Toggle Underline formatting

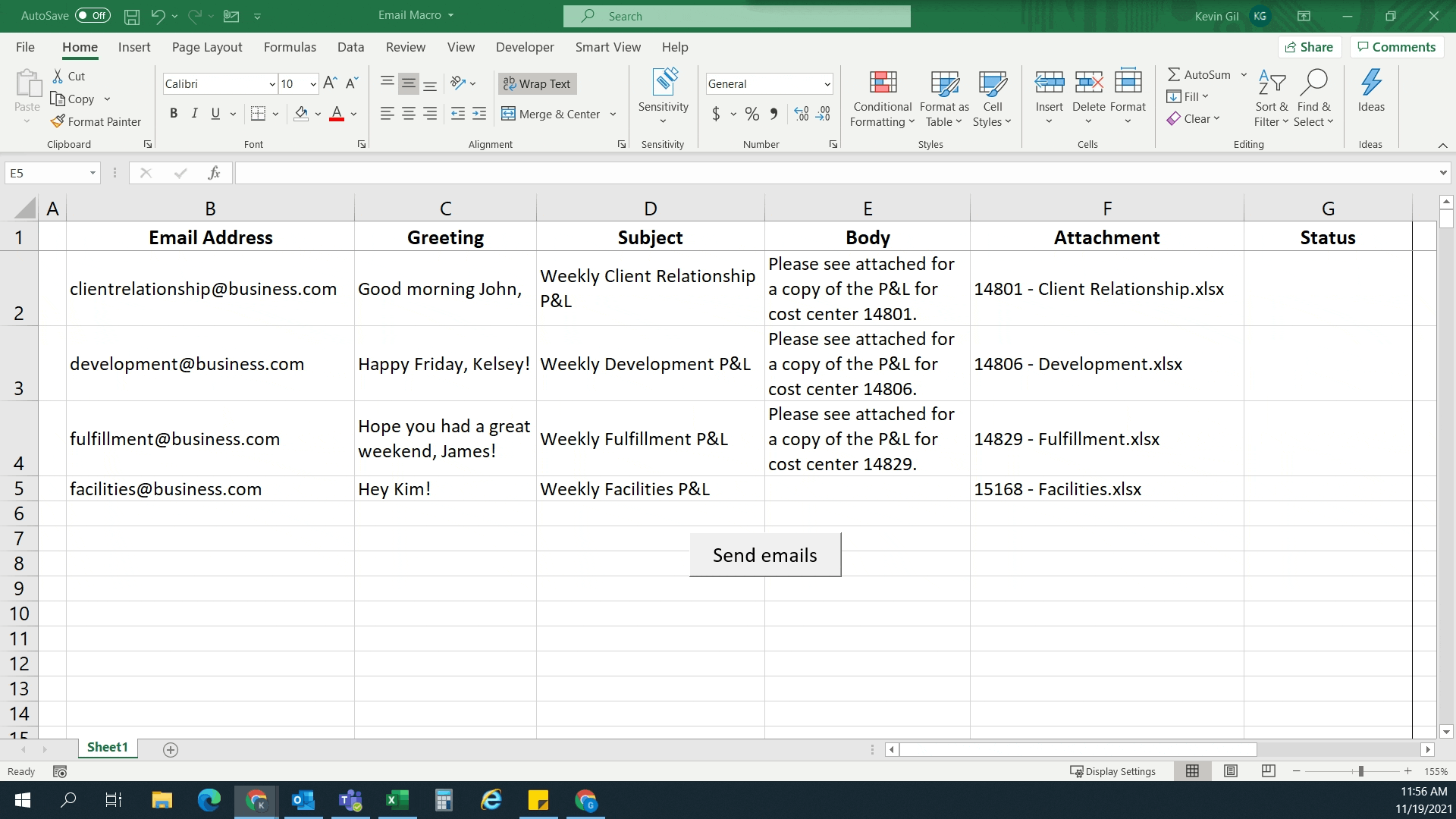pos(215,114)
